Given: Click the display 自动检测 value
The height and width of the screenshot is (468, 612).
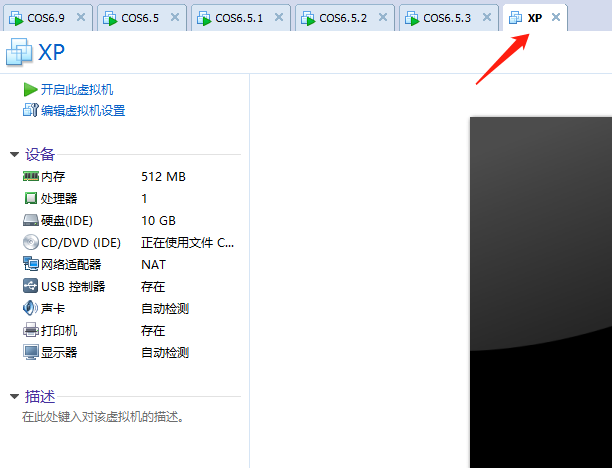Looking at the screenshot, I should (x=165, y=352).
